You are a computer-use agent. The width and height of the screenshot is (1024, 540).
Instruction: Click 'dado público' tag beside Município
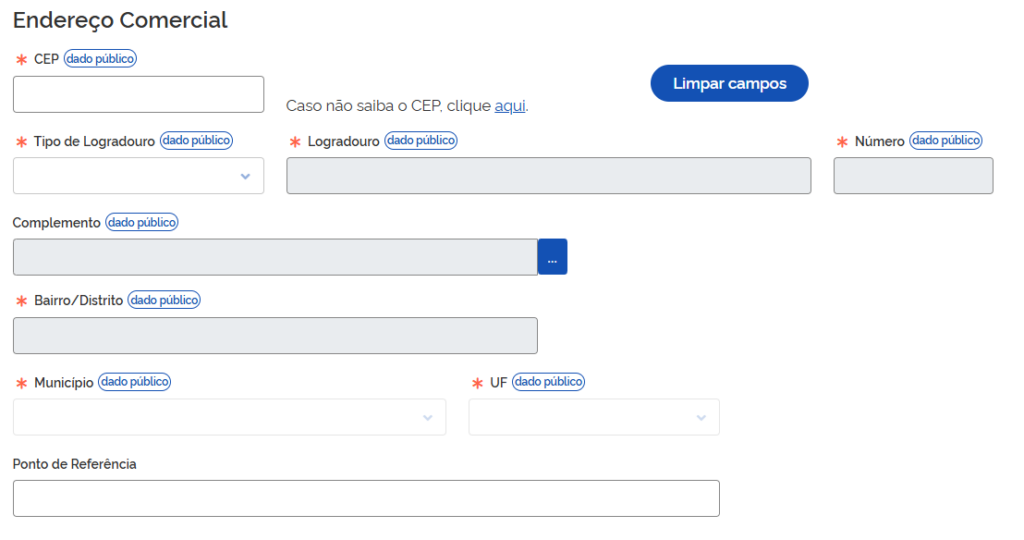coord(135,381)
